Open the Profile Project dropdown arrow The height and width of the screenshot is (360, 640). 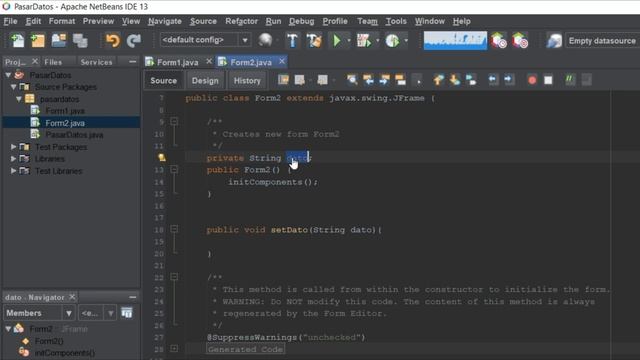click(x=406, y=40)
